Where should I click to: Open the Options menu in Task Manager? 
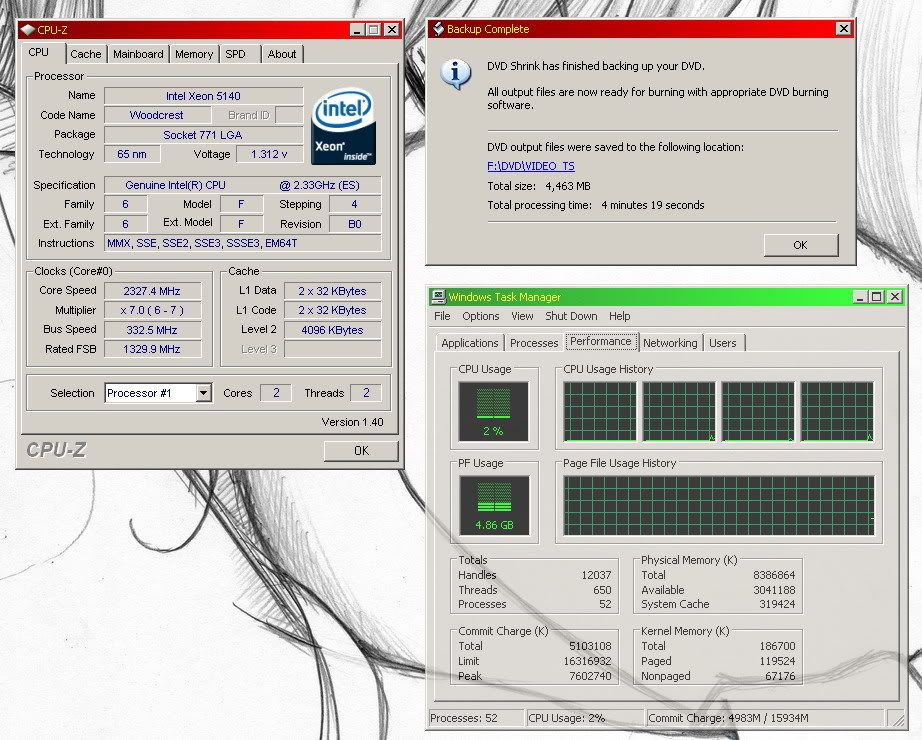tap(480, 316)
